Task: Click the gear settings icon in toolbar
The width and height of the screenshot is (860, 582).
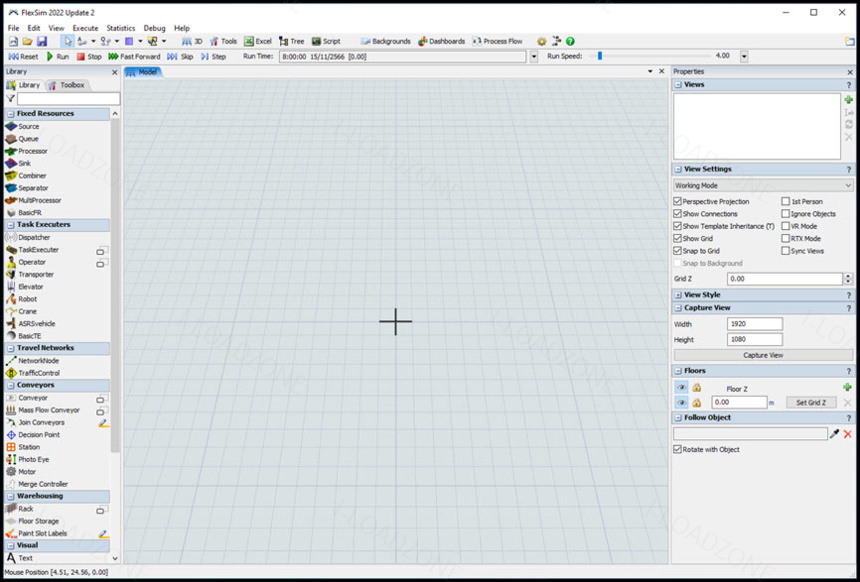Action: pyautogui.click(x=541, y=41)
